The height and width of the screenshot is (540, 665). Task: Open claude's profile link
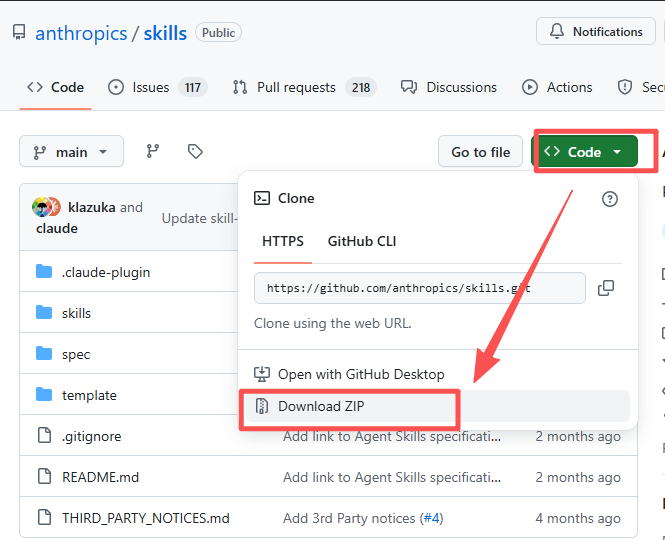click(57, 229)
